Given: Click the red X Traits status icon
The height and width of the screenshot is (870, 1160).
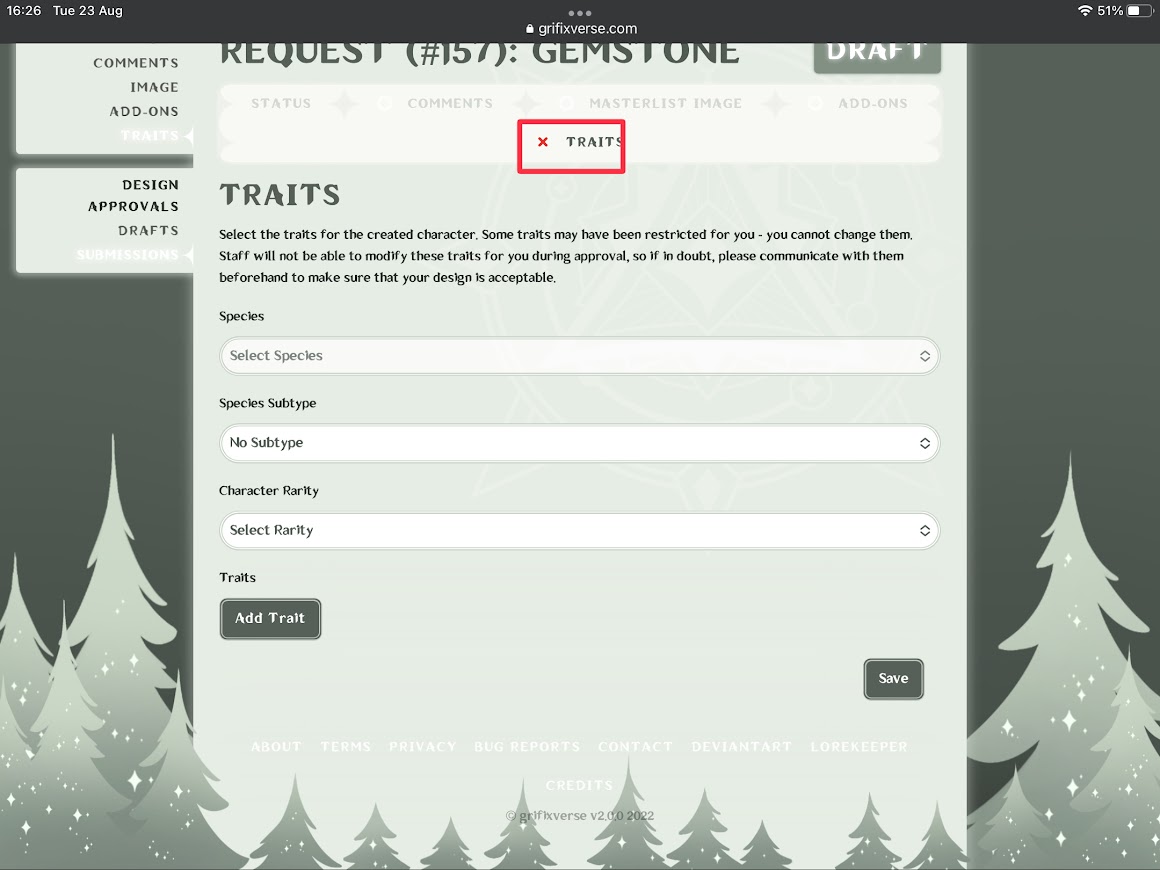Looking at the screenshot, I should coord(542,142).
